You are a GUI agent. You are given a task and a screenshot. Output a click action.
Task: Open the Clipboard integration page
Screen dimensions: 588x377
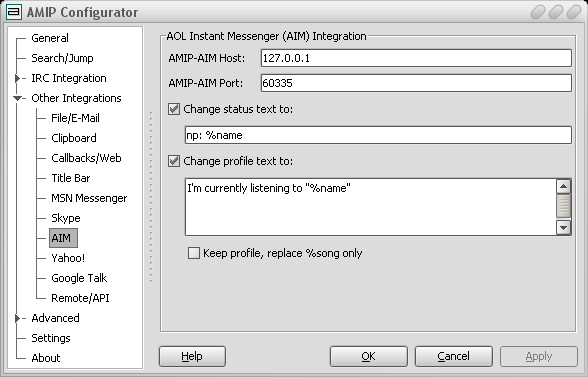74,138
